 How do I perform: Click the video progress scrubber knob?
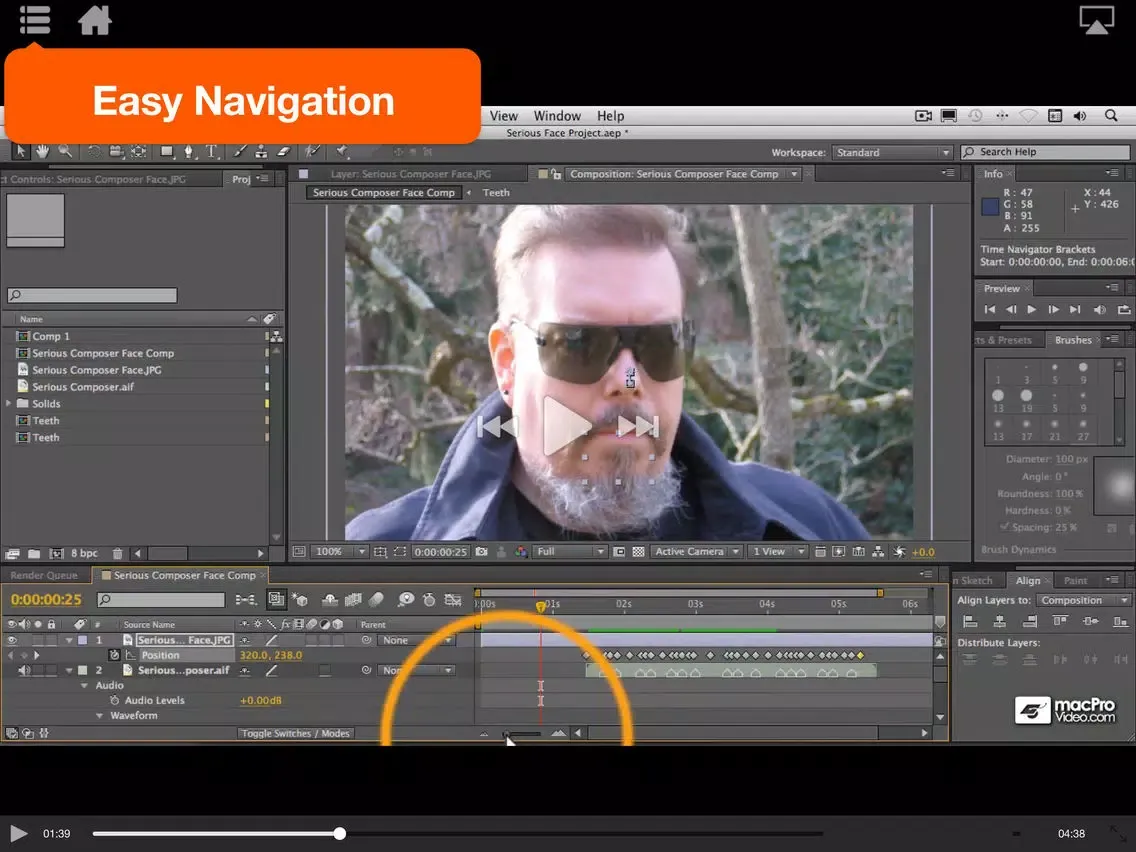point(340,834)
